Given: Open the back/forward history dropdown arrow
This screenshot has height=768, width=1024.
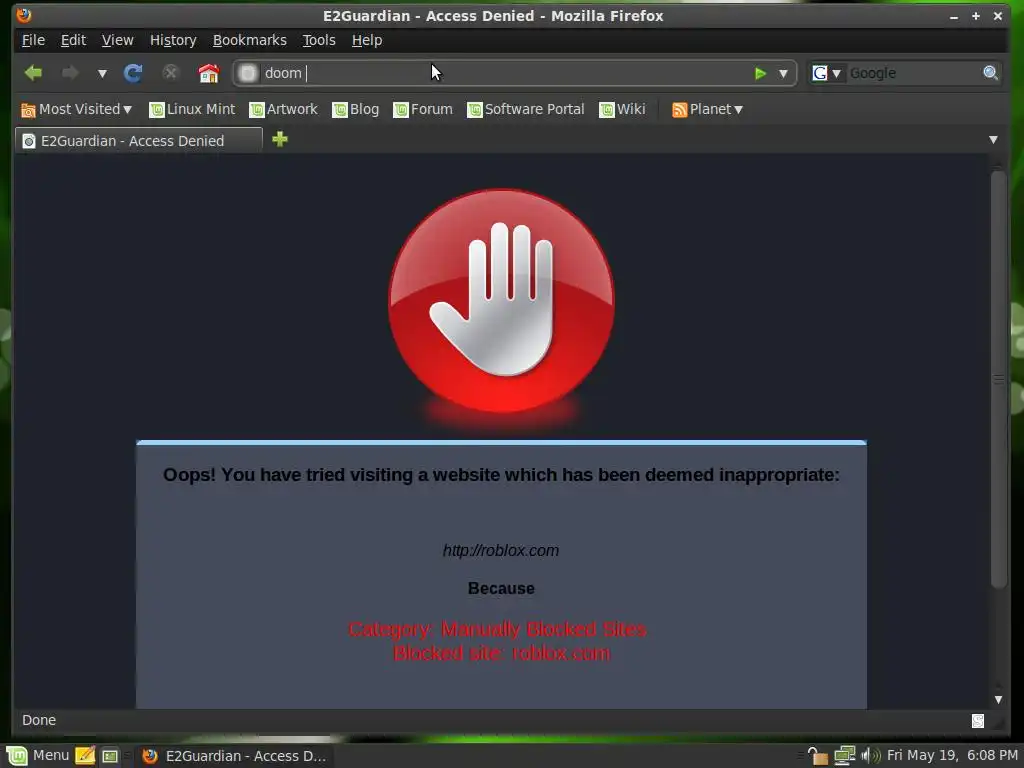Looking at the screenshot, I should [102, 74].
